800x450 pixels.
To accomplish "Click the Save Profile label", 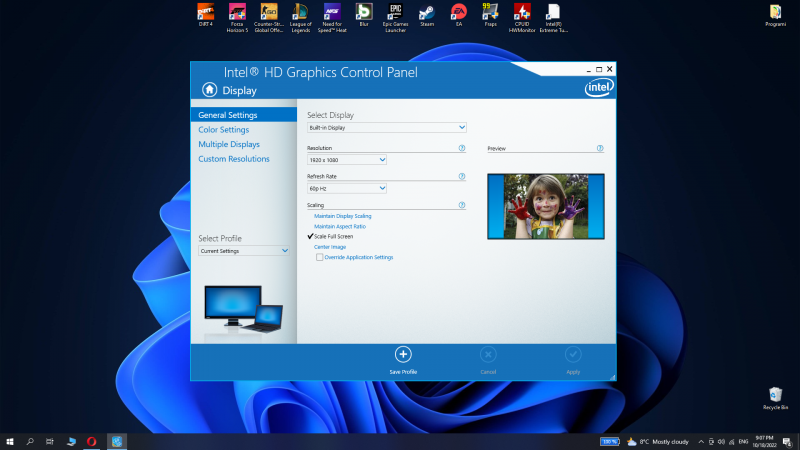I will coord(403,372).
